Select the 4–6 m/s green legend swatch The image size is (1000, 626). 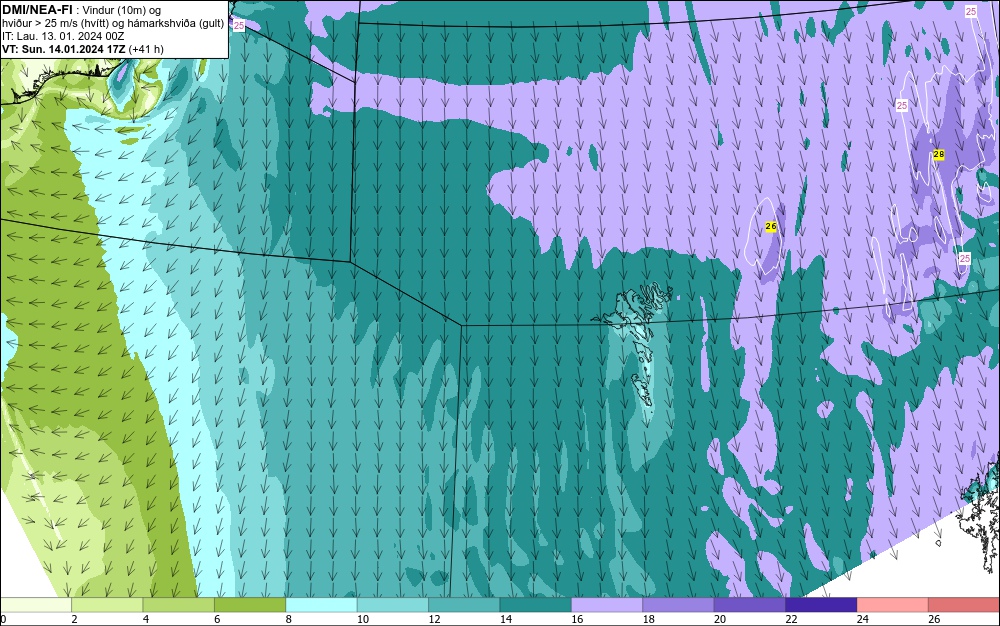pos(179,605)
